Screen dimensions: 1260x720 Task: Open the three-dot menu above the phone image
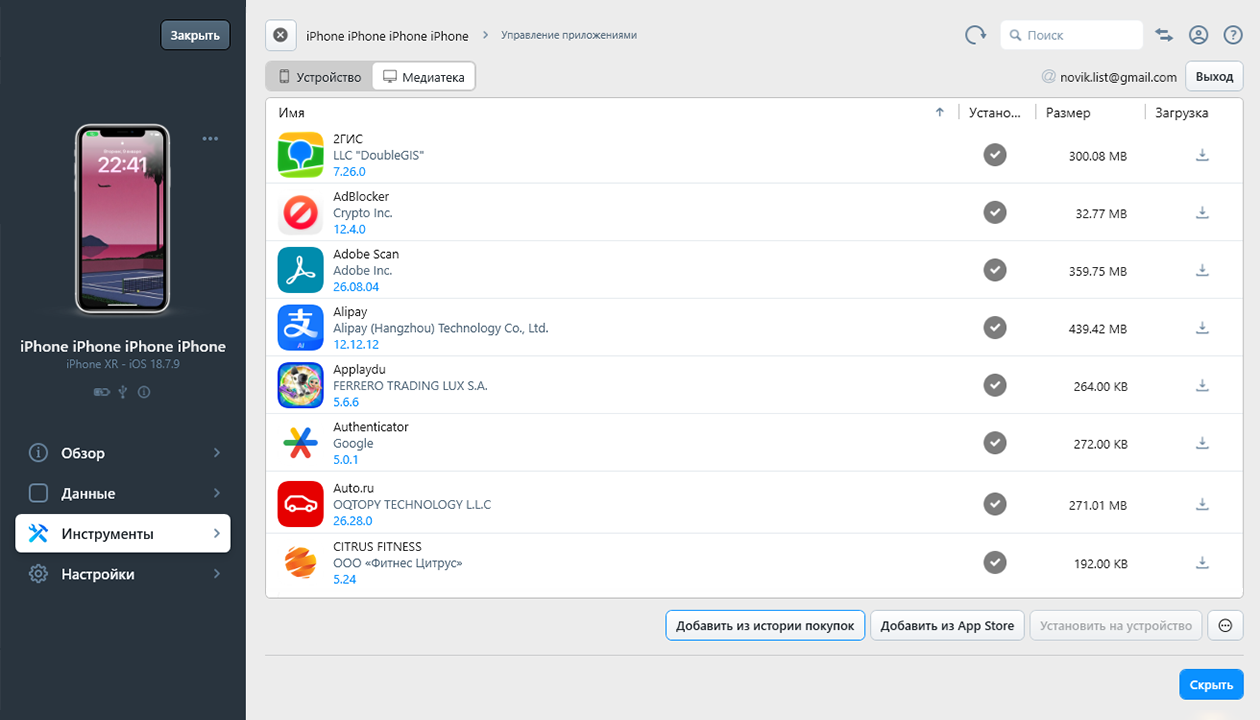click(210, 139)
